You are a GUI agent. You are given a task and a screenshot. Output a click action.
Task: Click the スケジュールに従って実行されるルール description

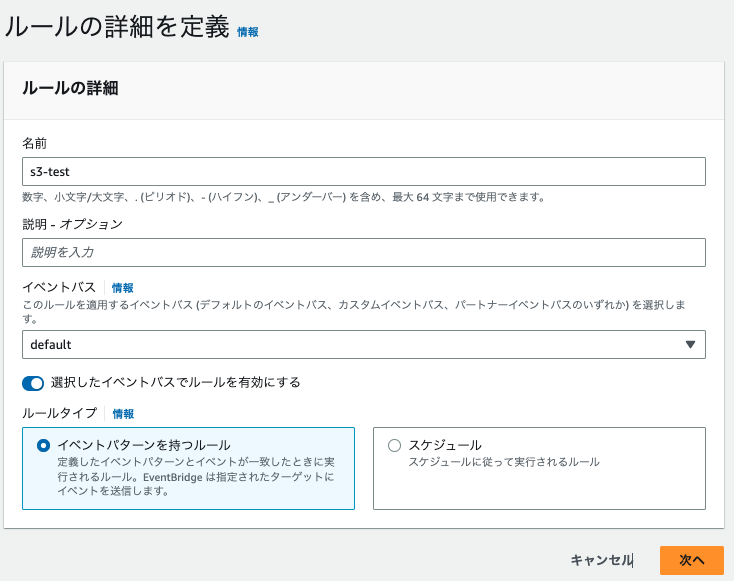click(504, 462)
